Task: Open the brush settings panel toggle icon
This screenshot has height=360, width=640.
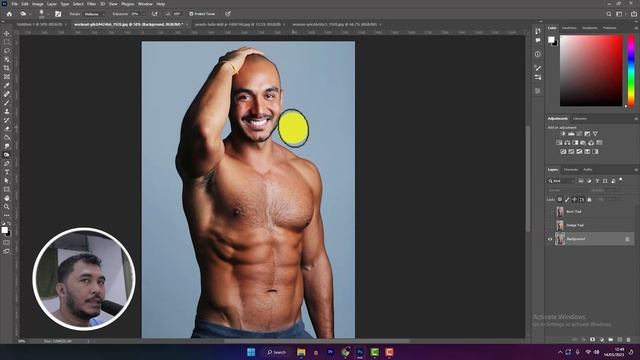Action: point(58,14)
